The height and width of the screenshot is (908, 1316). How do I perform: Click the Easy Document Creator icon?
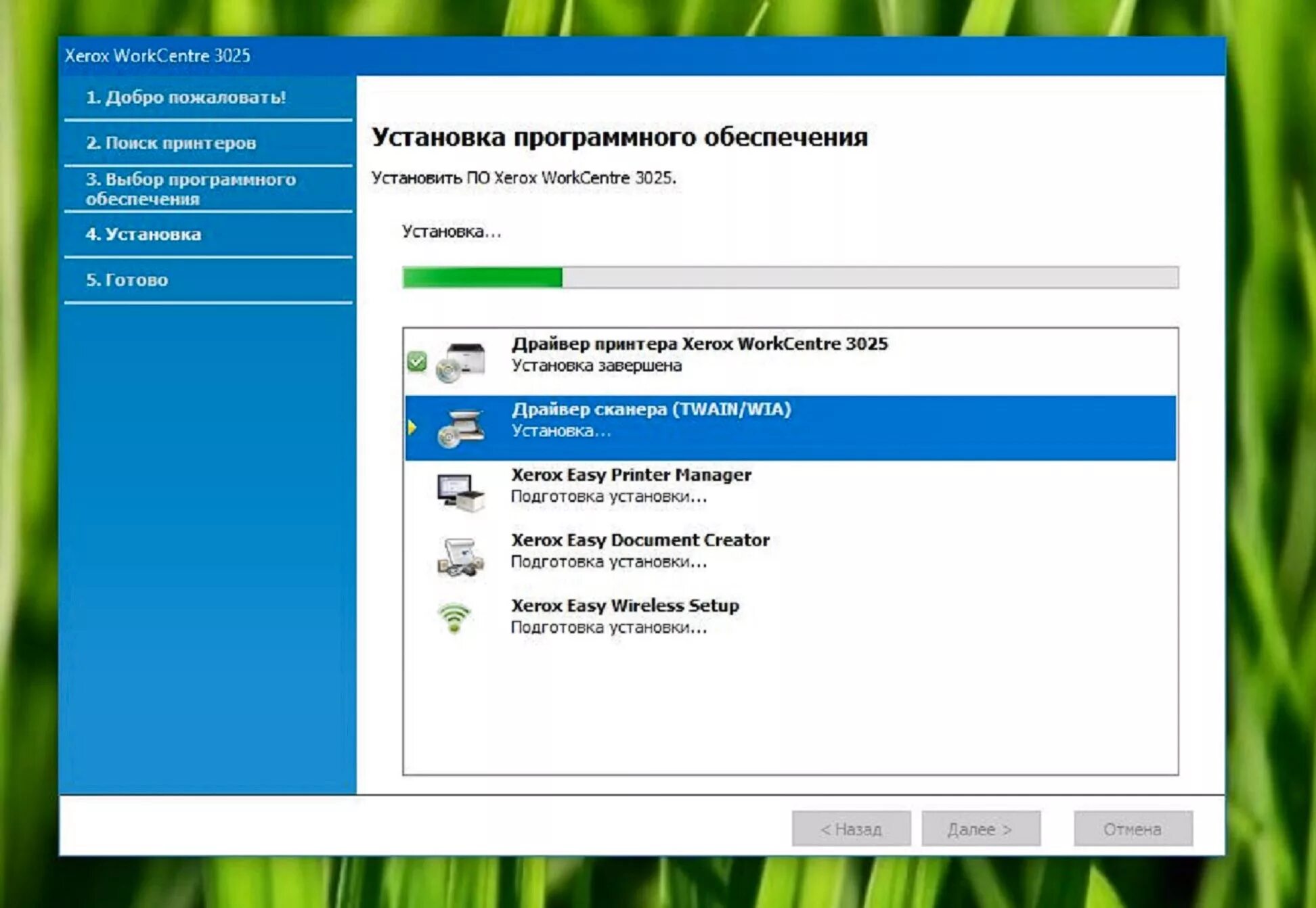coord(461,557)
